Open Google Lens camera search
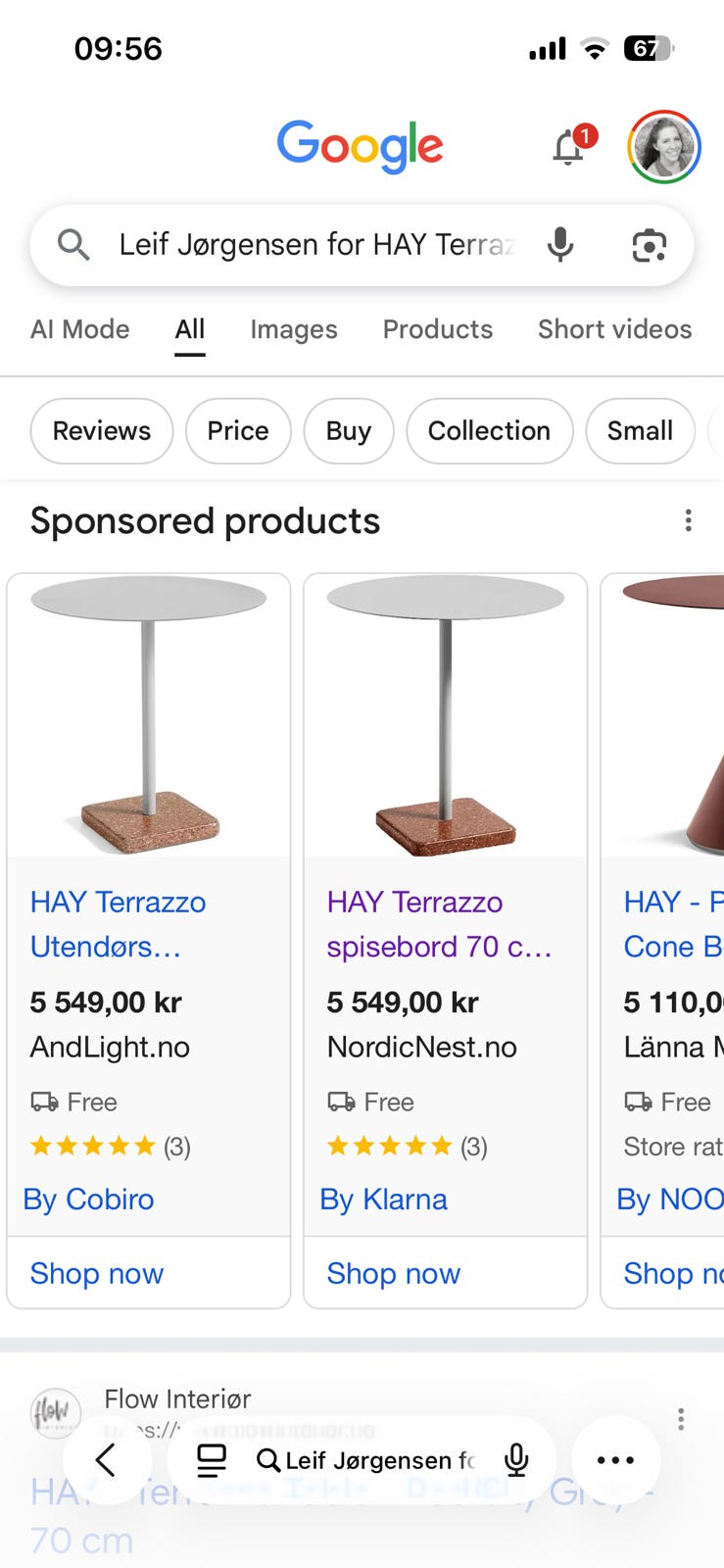The image size is (724, 1568). tap(649, 245)
